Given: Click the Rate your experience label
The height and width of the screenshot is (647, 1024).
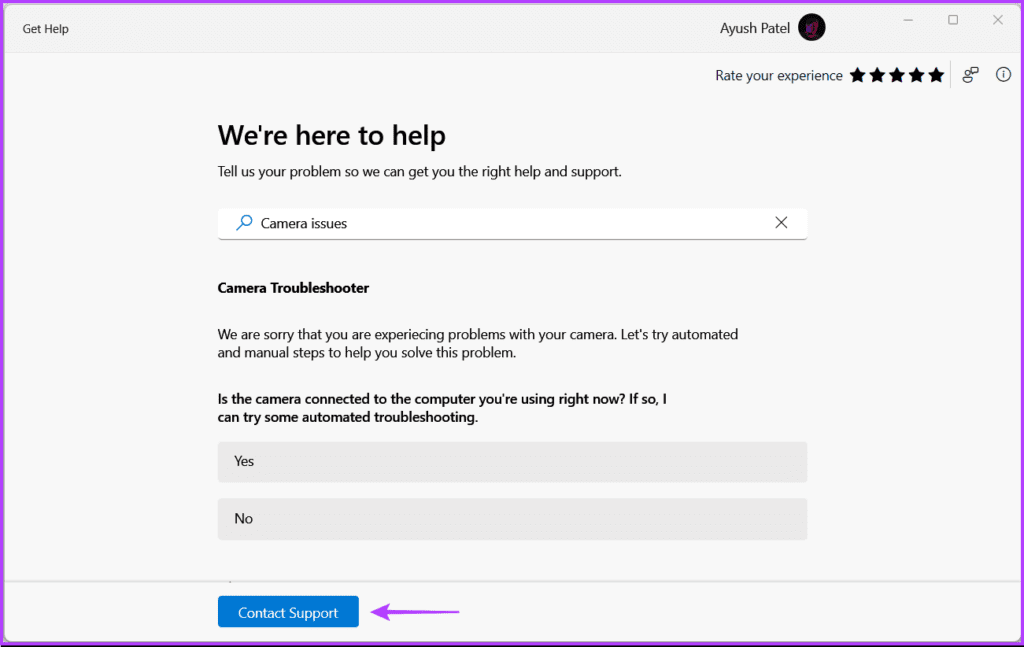Looking at the screenshot, I should click(778, 76).
